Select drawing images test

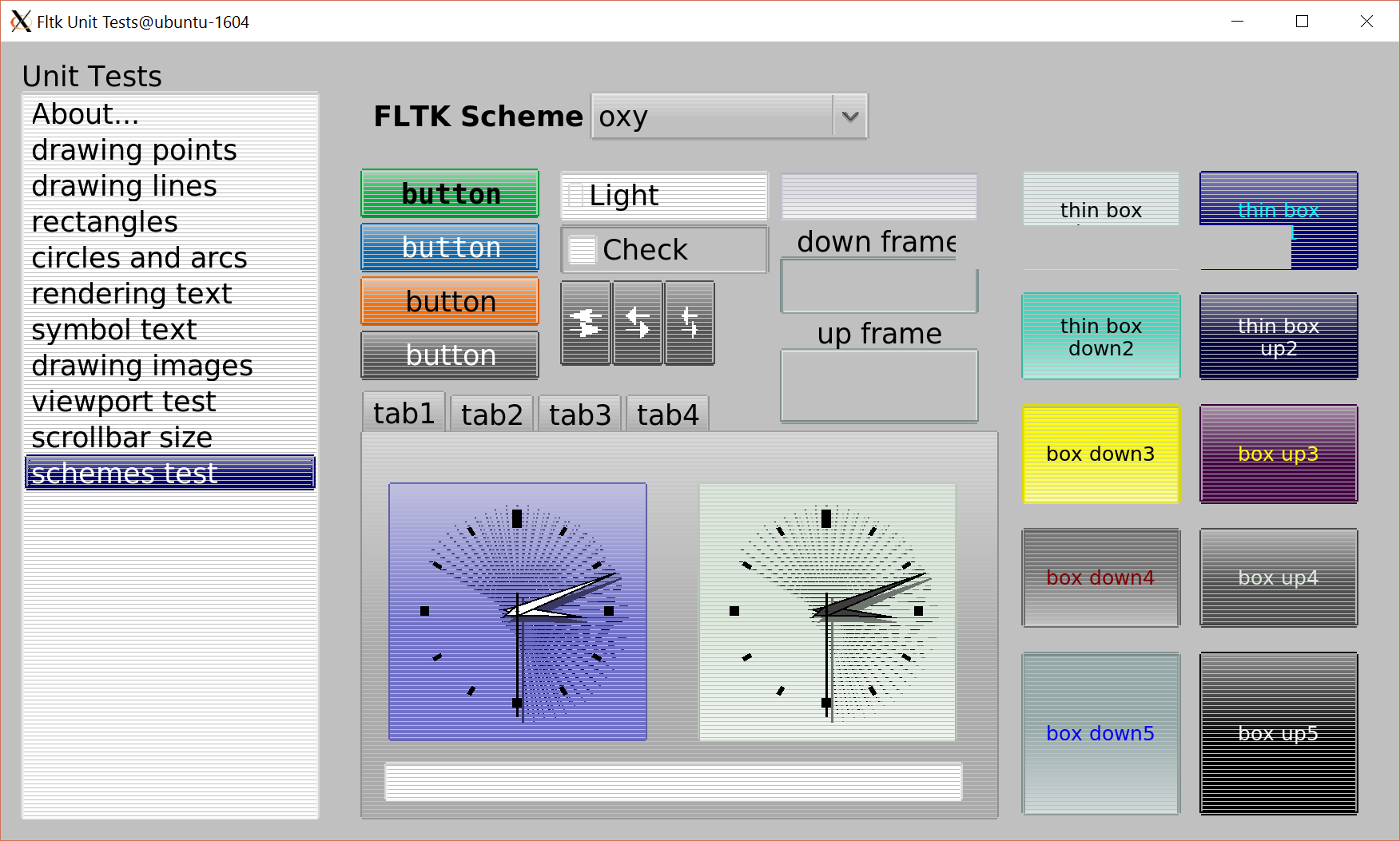coord(170,366)
